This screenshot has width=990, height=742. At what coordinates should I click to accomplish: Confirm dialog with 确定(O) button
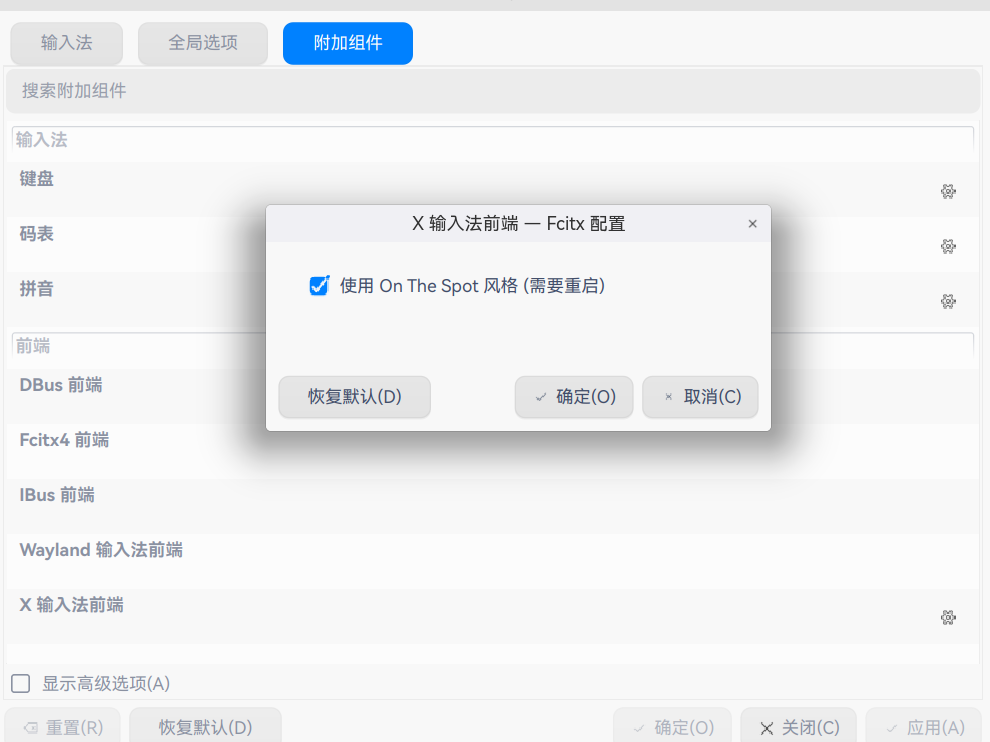coord(574,397)
